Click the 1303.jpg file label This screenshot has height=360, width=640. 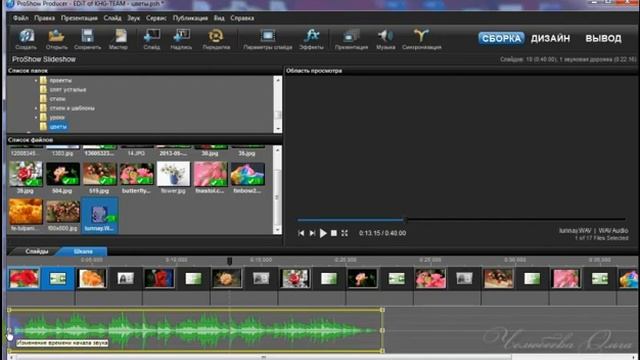tap(62, 153)
